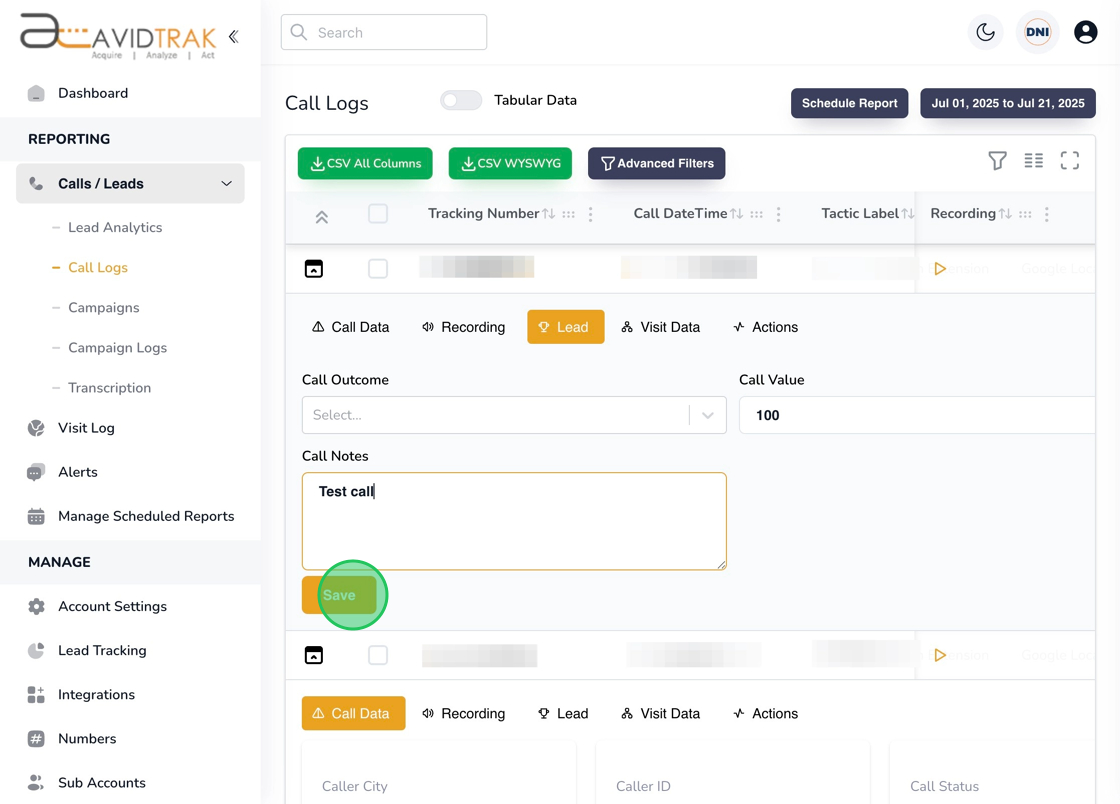1120x804 pixels.
Task: Open Call DateTime column options menu
Action: (778, 214)
